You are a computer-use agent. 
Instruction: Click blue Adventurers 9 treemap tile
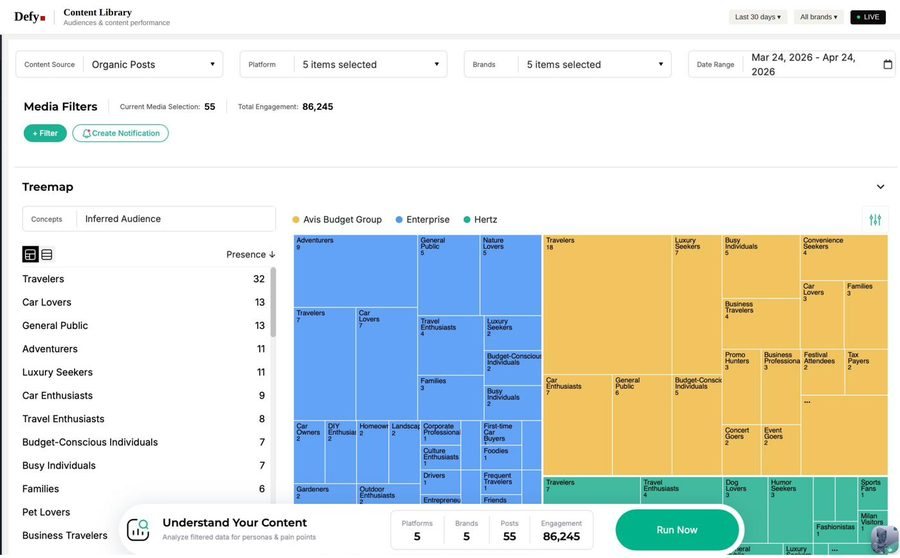point(355,271)
